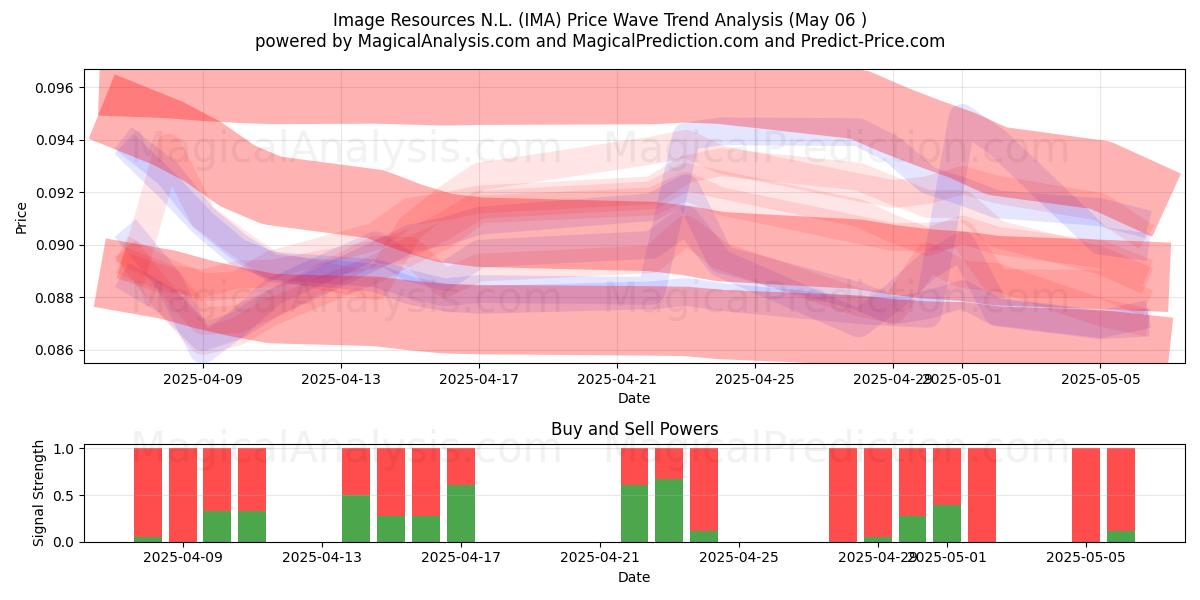The image size is (1200, 600).
Task: Click the chart title mentioning Image Resources N.L. (IMA)
Action: [600, 20]
